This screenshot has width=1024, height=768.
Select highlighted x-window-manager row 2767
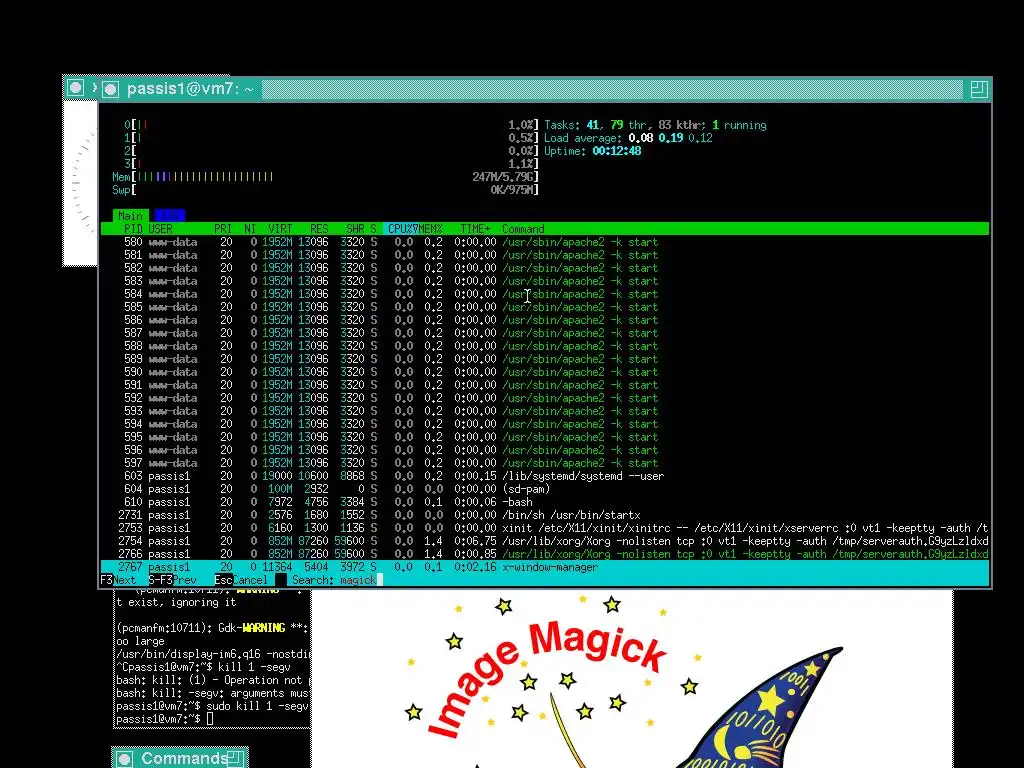click(545, 567)
